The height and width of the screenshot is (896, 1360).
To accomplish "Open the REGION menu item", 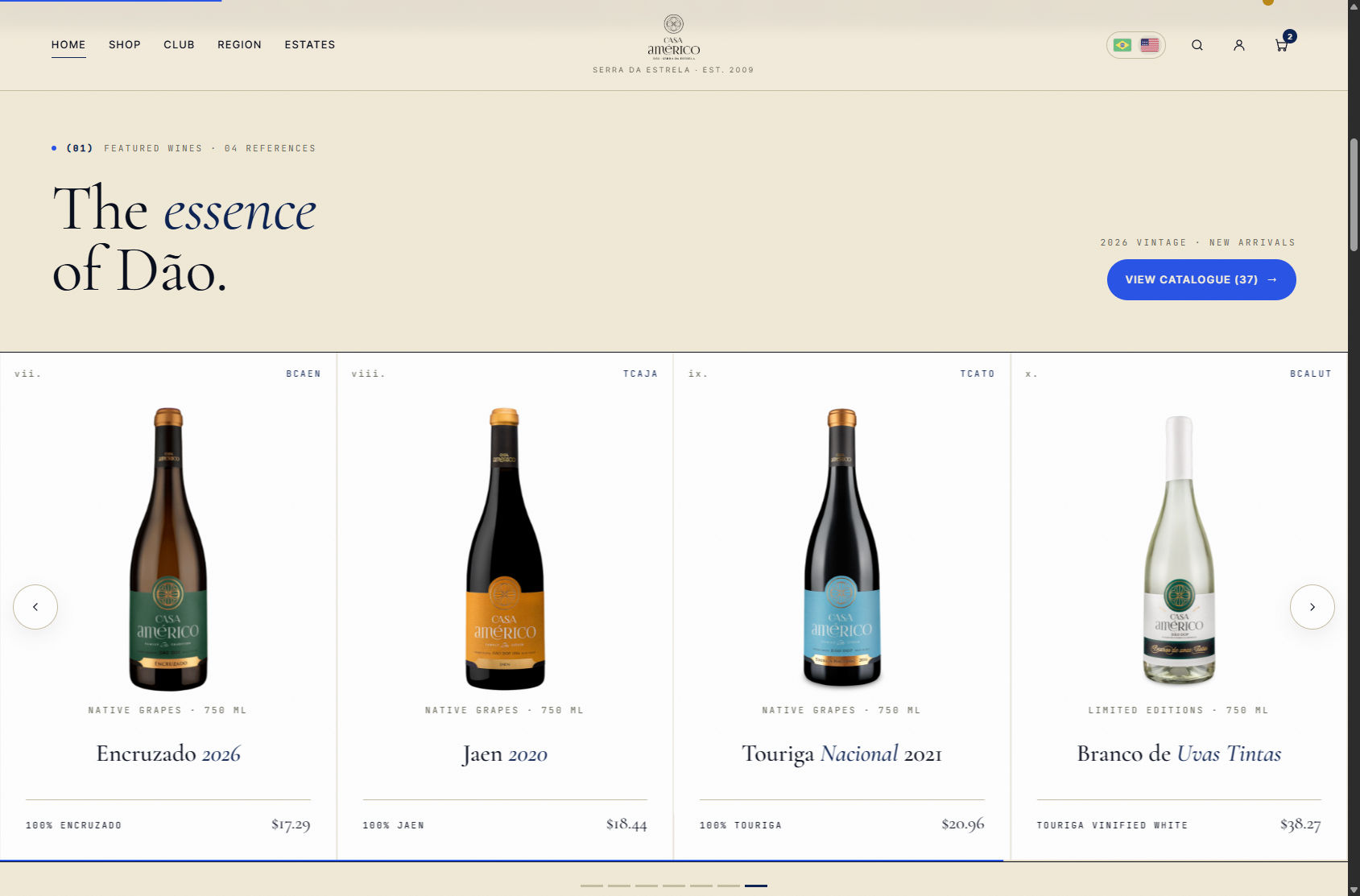I will click(x=239, y=45).
